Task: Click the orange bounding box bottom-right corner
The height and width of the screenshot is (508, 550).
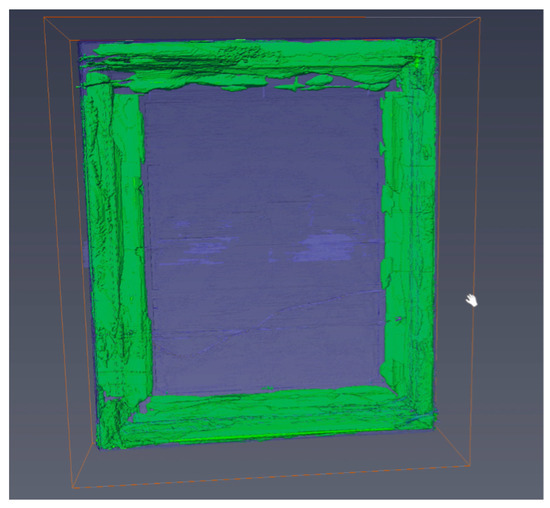Action: [x=470, y=466]
